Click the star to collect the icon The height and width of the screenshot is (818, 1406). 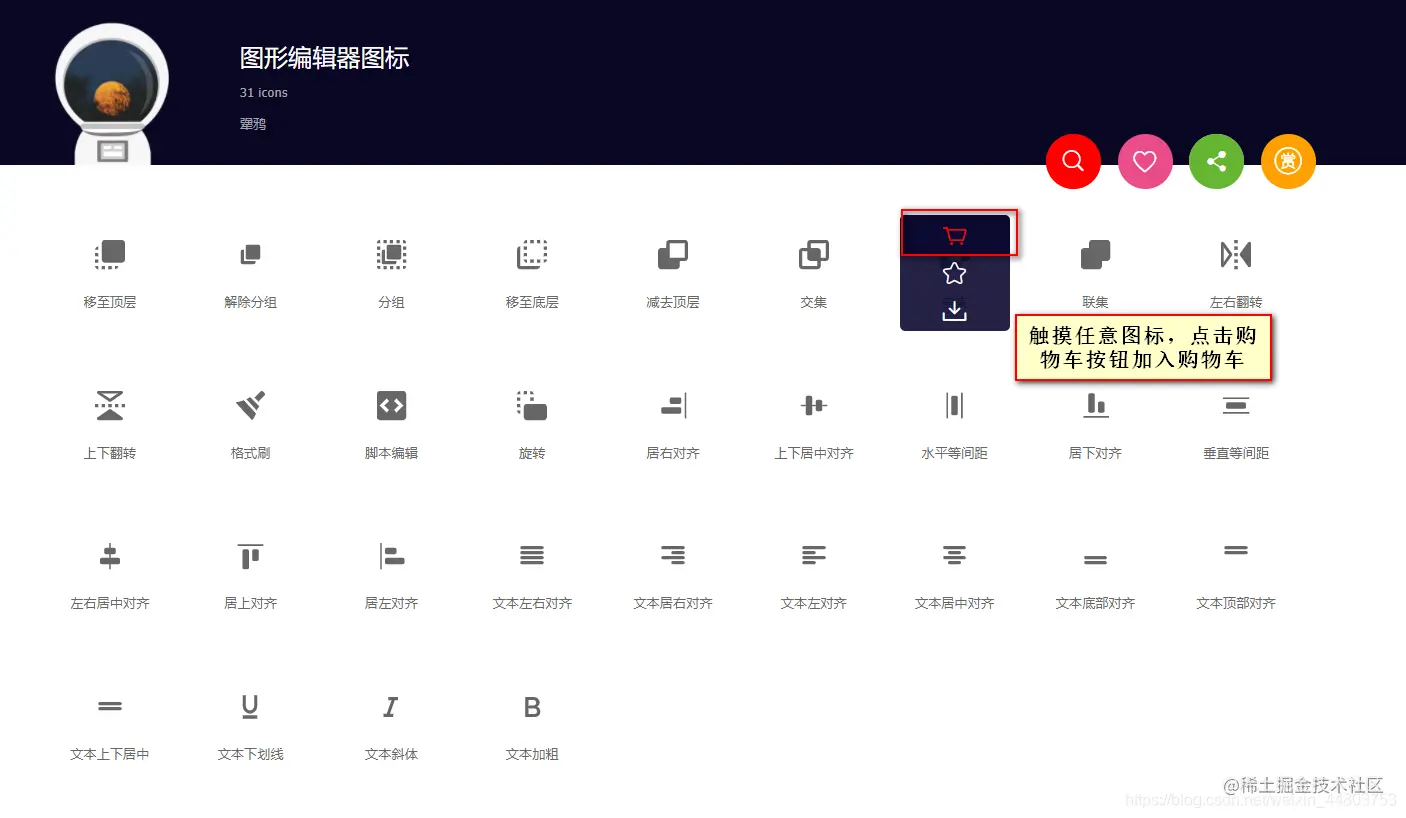pos(954,272)
